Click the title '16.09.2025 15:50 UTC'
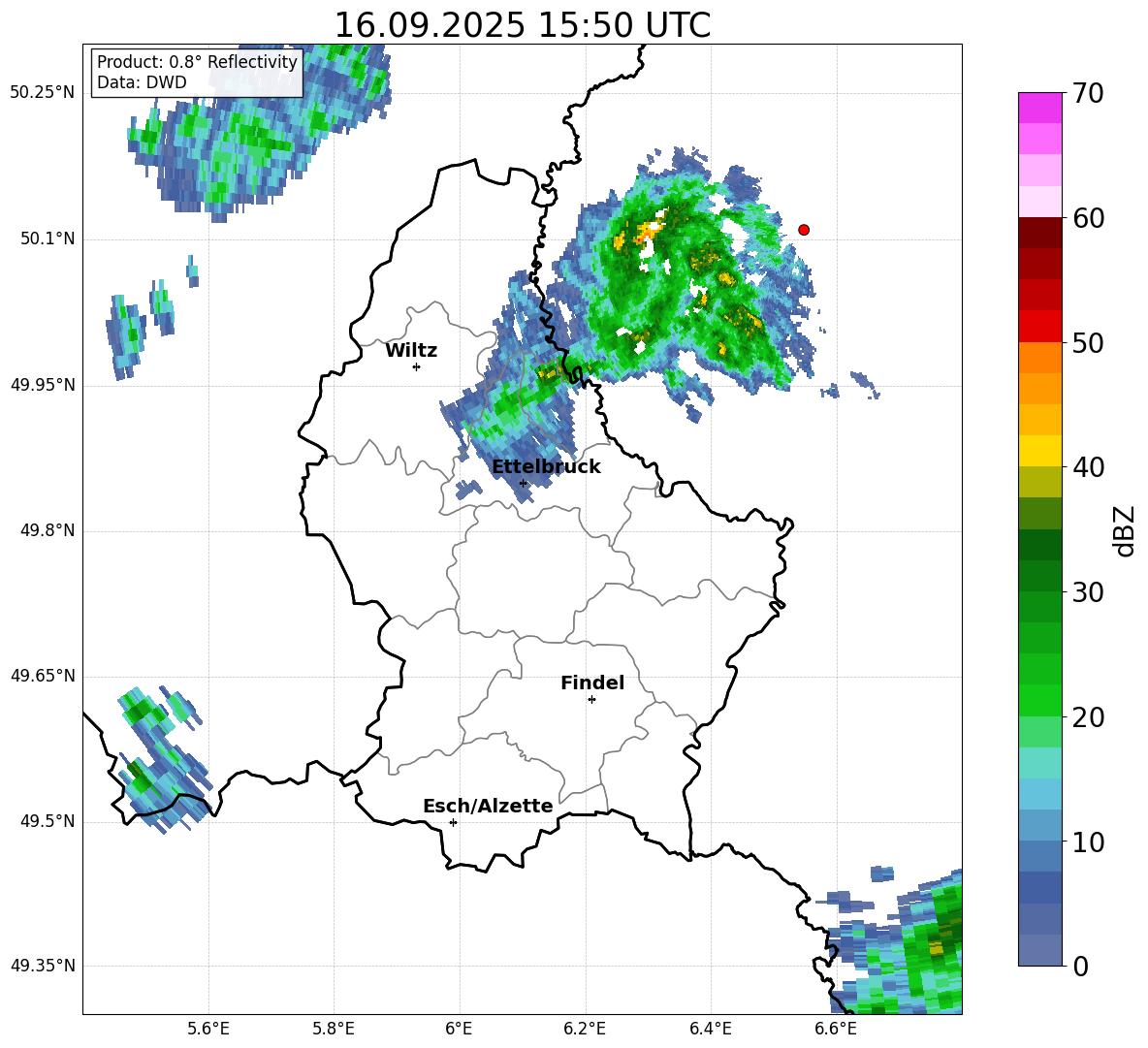 523,25
